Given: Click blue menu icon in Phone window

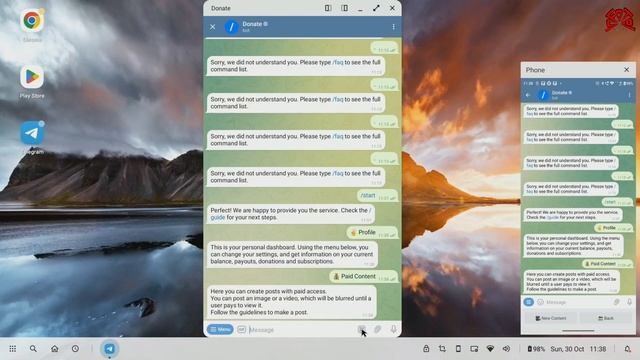Looking at the screenshot, I should [529, 302].
